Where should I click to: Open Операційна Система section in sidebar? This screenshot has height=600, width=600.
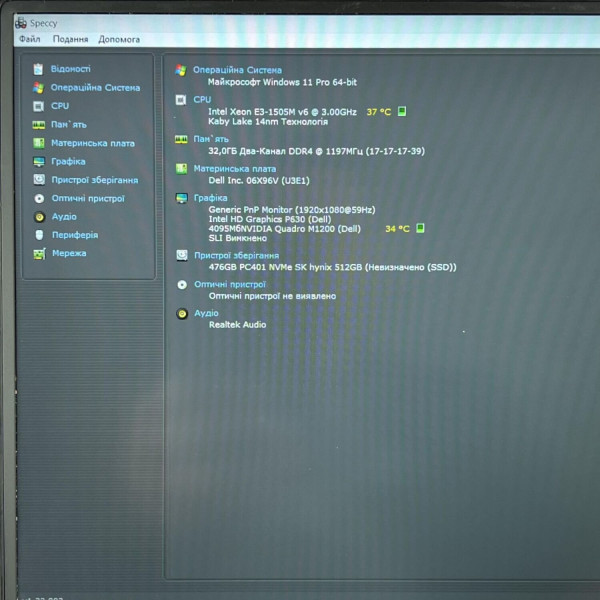95,88
